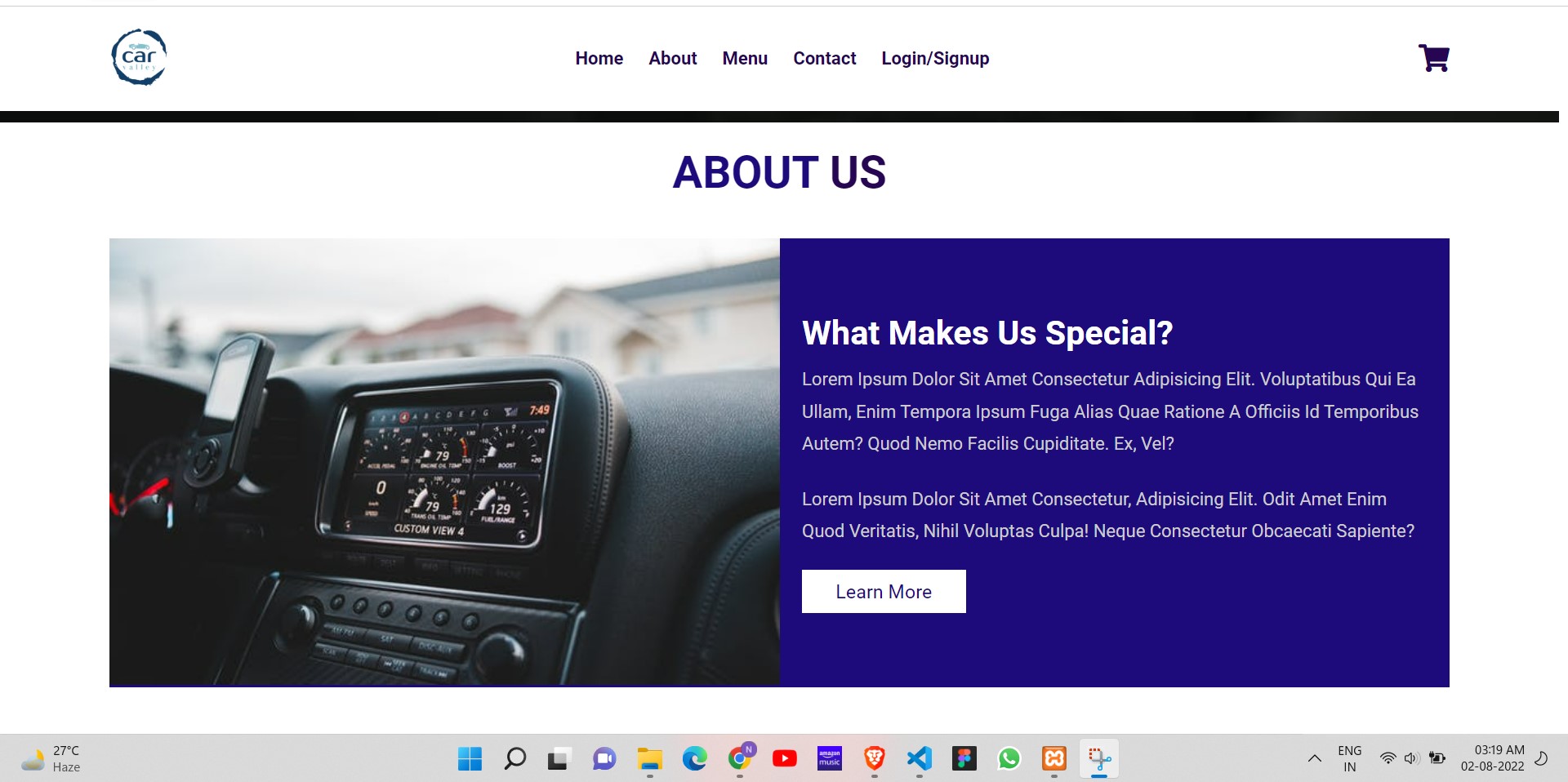The width and height of the screenshot is (1568, 782).
Task: Open Login/Signup page link
Action: tap(935, 59)
